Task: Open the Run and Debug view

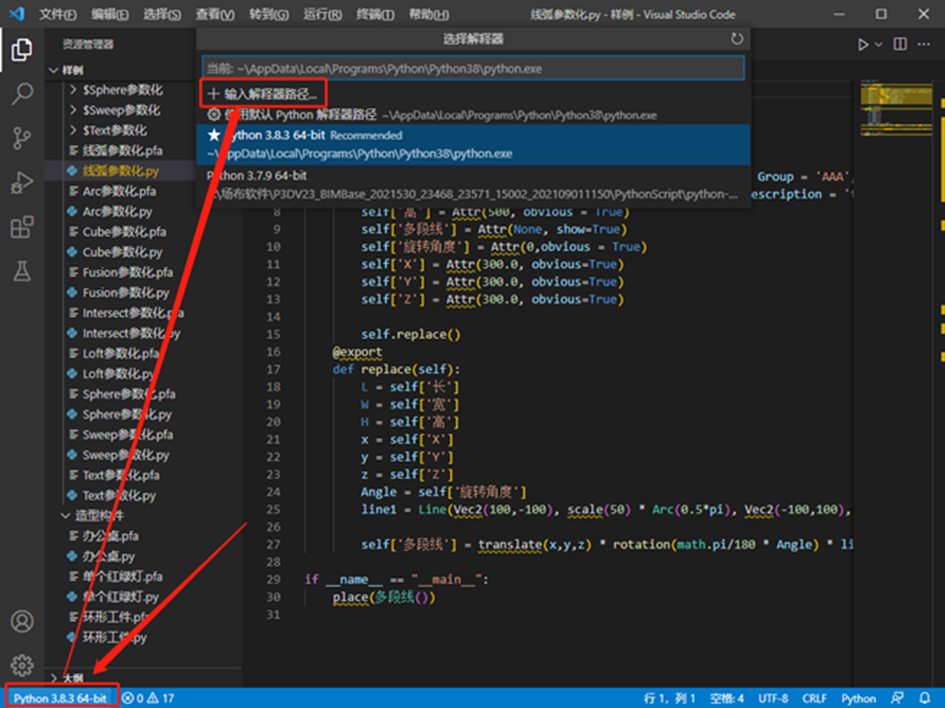Action: (x=21, y=183)
